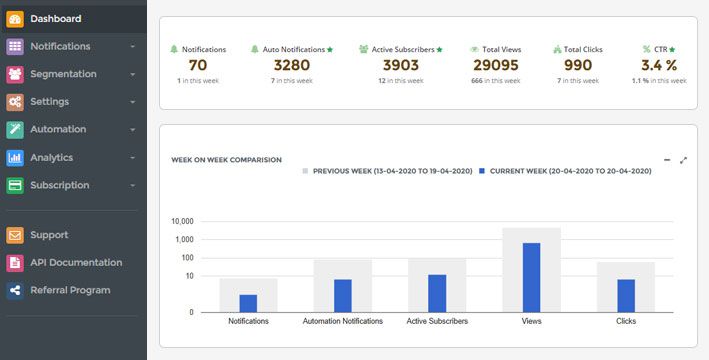Click the 29095 total views value

[x=496, y=66]
